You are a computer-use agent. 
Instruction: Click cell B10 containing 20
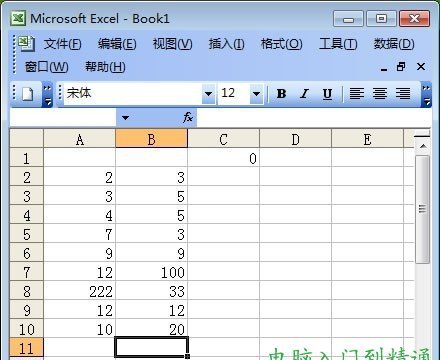151,329
